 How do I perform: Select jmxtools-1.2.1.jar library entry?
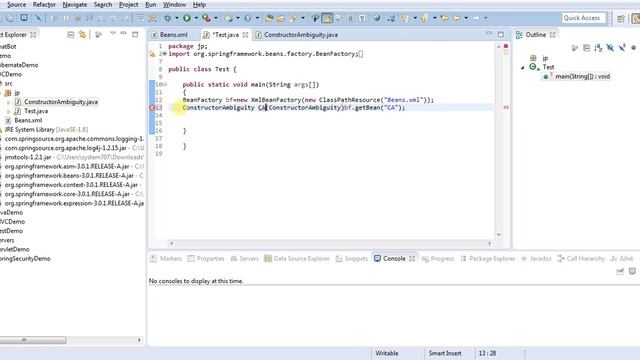pos(28,157)
